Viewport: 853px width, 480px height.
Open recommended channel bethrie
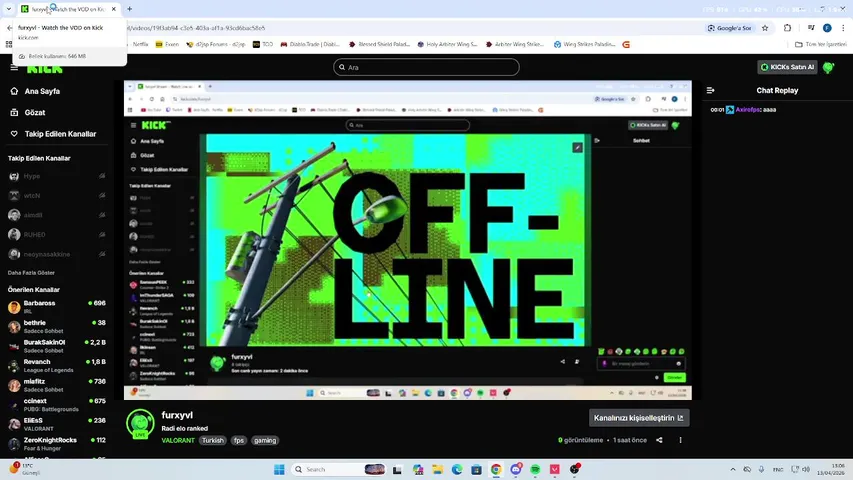click(57, 327)
